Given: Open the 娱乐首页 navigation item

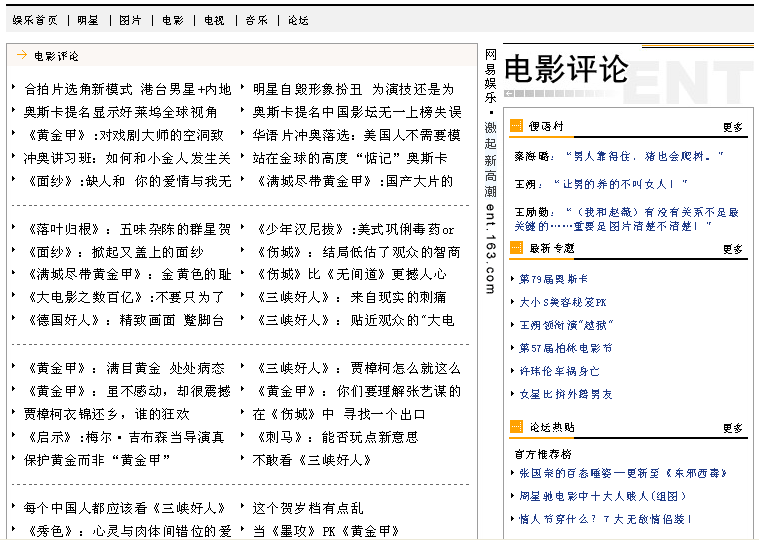Looking at the screenshot, I should [x=35, y=20].
